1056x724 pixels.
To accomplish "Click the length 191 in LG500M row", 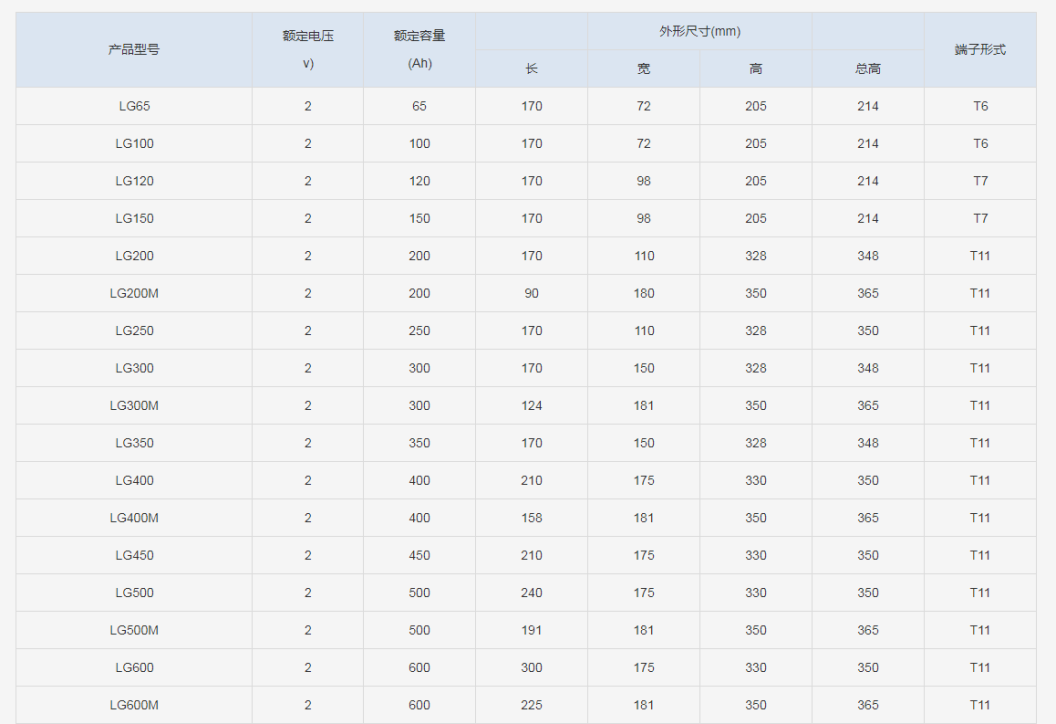I will 531,630.
